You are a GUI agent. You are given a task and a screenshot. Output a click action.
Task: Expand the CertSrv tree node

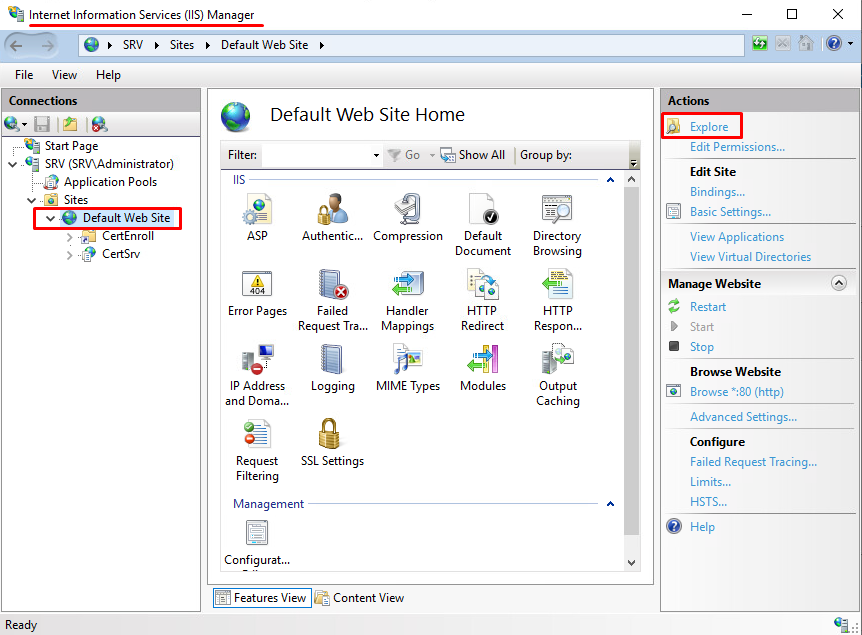[69, 255]
